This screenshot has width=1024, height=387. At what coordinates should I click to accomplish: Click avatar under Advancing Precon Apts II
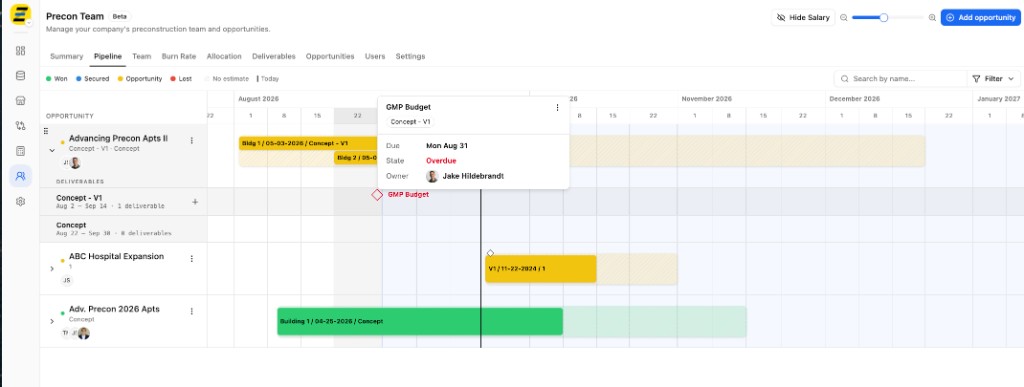pyautogui.click(x=75, y=163)
